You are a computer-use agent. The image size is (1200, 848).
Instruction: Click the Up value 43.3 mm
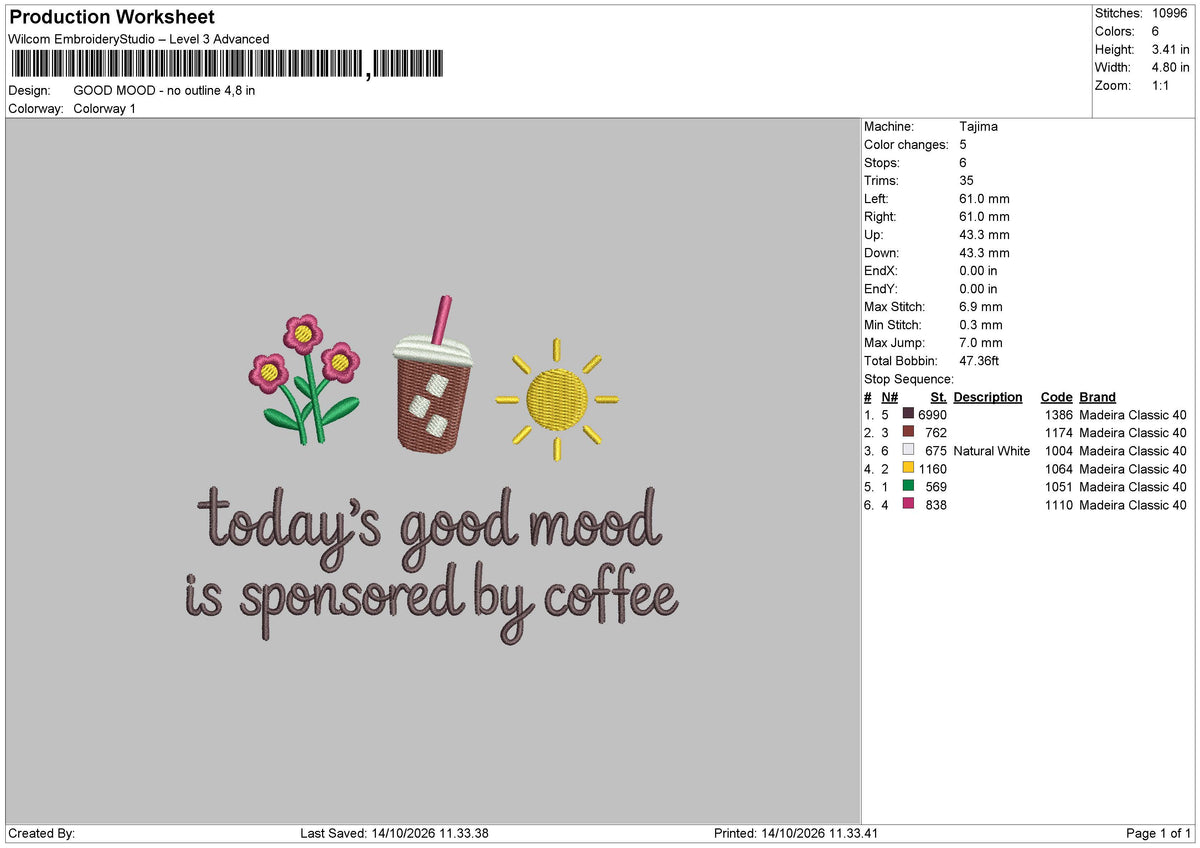(x=984, y=234)
